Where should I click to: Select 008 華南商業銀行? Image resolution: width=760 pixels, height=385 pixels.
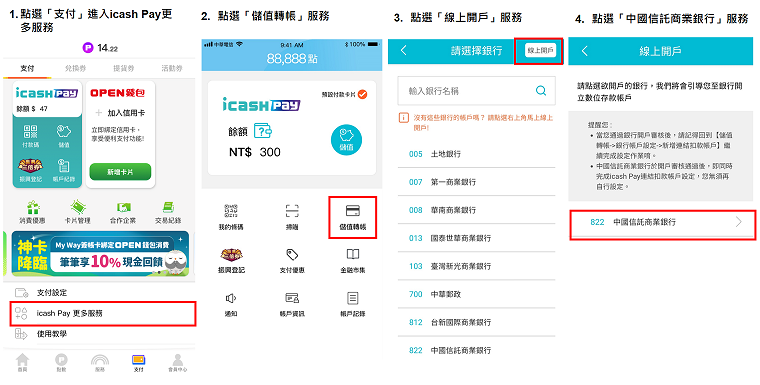coord(476,210)
